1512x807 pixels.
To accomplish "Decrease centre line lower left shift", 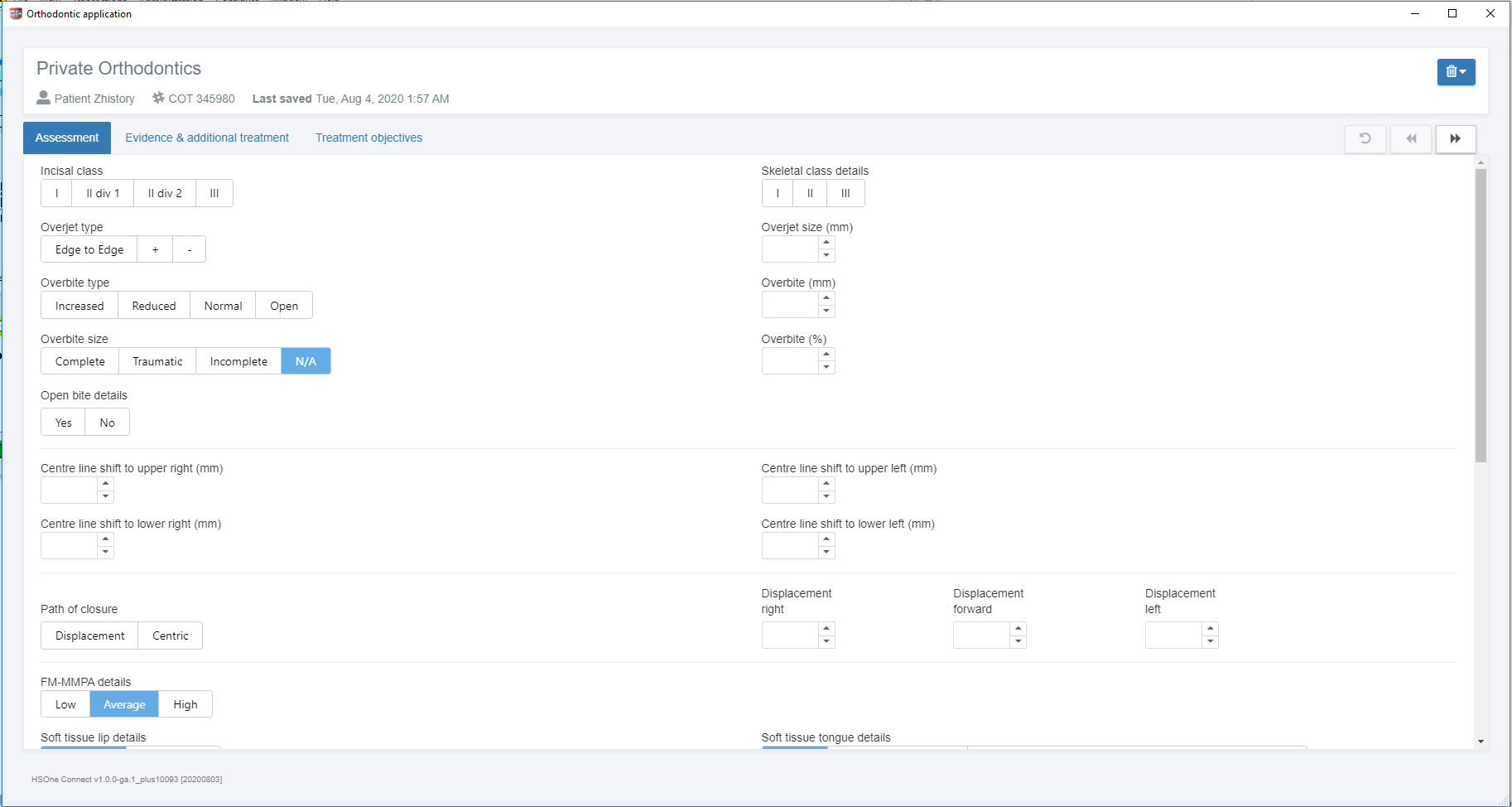I will point(826,552).
